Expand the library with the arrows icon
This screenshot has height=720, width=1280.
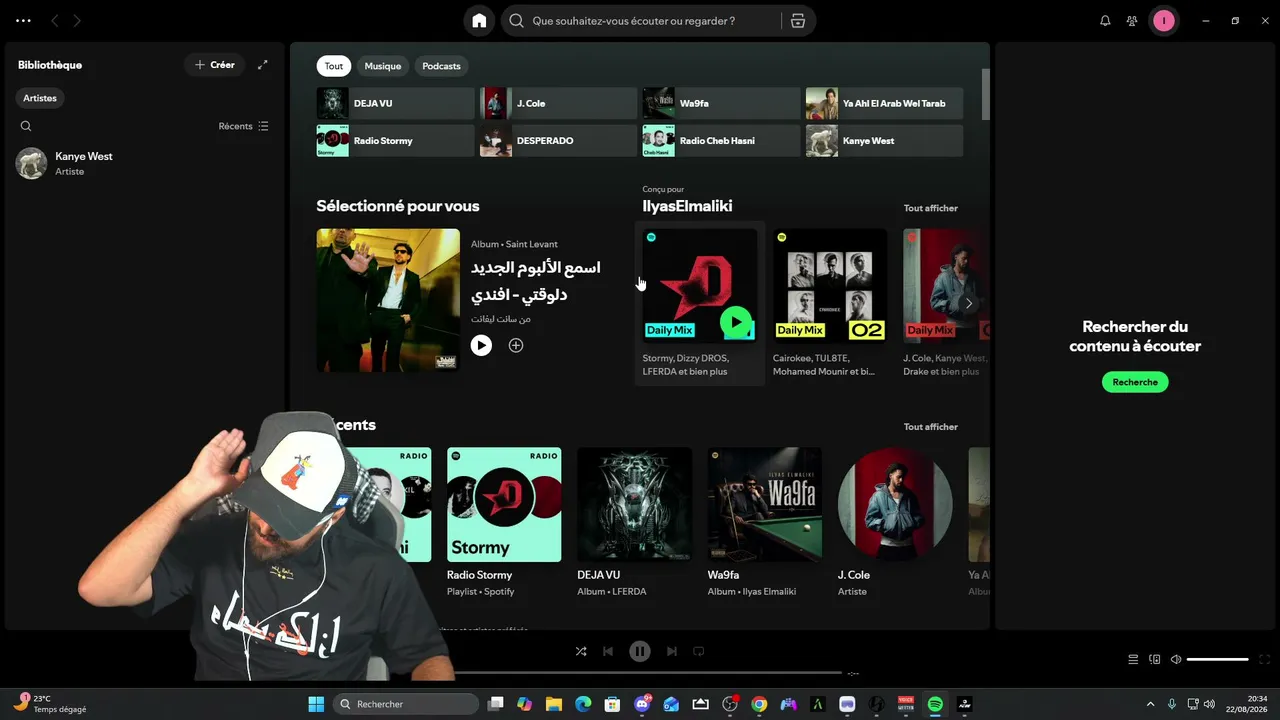pyautogui.click(x=263, y=65)
